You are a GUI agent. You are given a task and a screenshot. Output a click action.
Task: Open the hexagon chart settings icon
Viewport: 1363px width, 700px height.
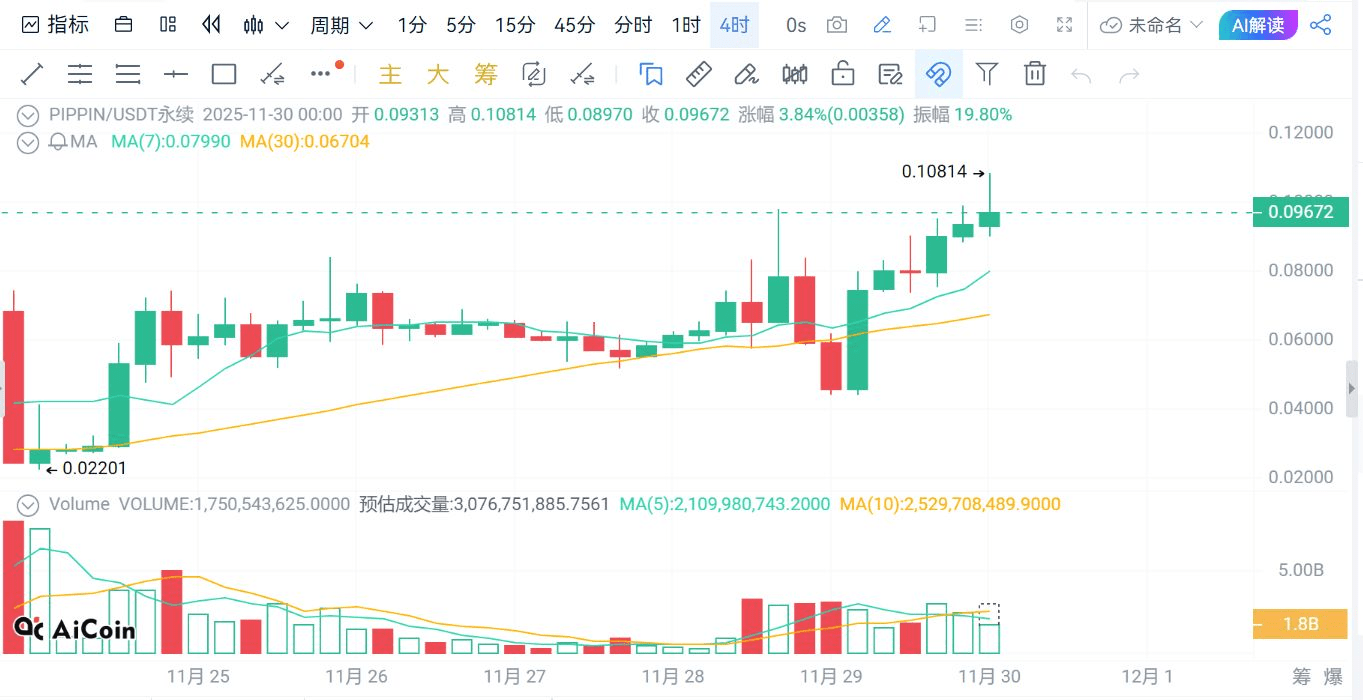point(1019,25)
